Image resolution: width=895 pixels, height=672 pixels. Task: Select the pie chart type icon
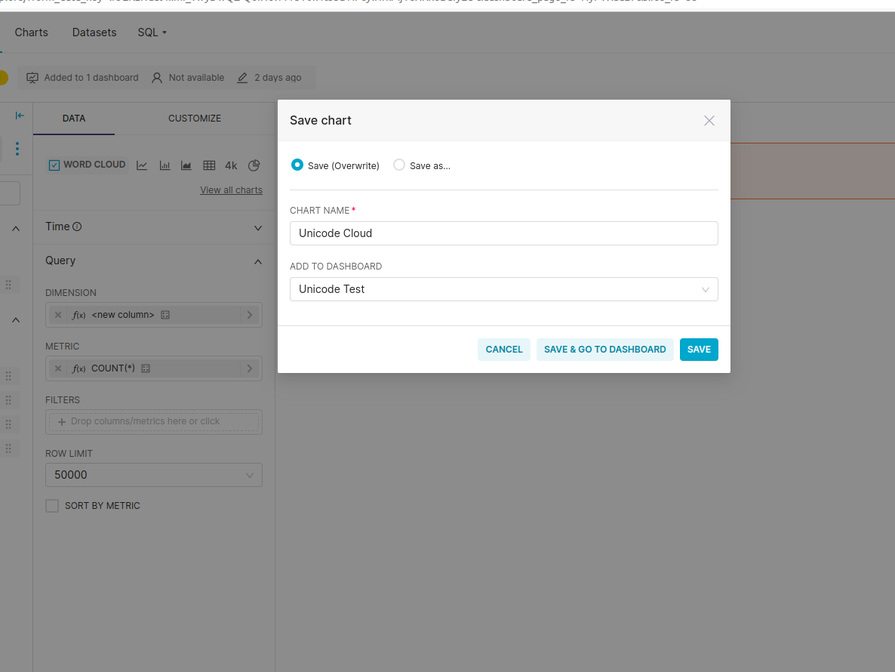point(254,166)
